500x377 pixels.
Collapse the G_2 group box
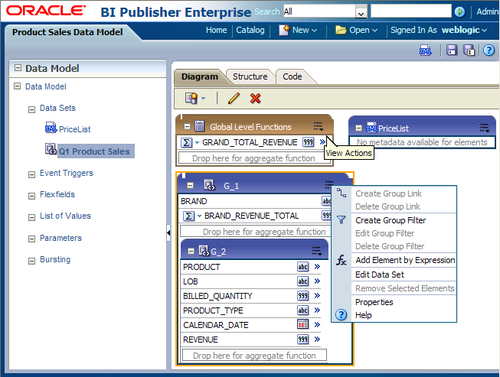(x=191, y=251)
